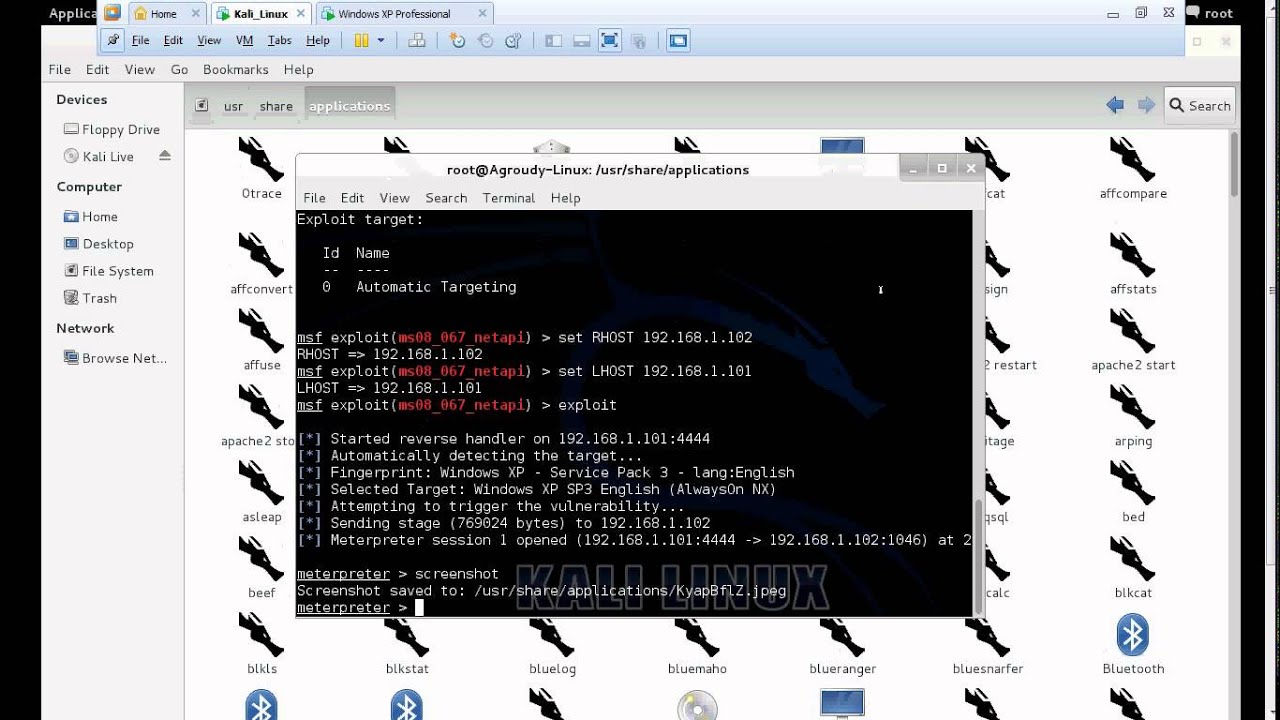Open Home in the sidebar
Viewport: 1280px width, 720px height.
pyautogui.click(x=91, y=216)
